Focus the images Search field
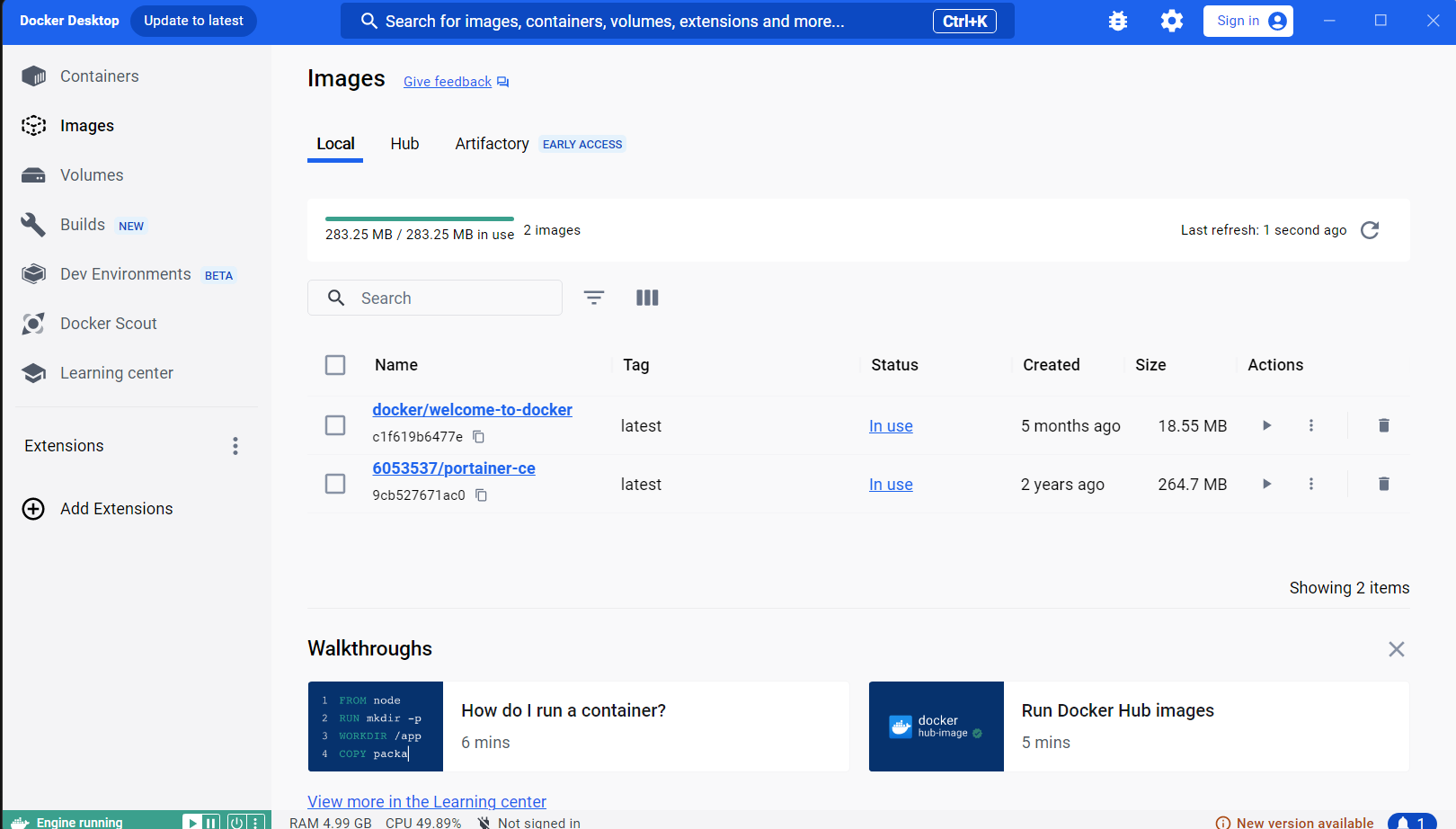This screenshot has height=829, width=1456. click(435, 298)
